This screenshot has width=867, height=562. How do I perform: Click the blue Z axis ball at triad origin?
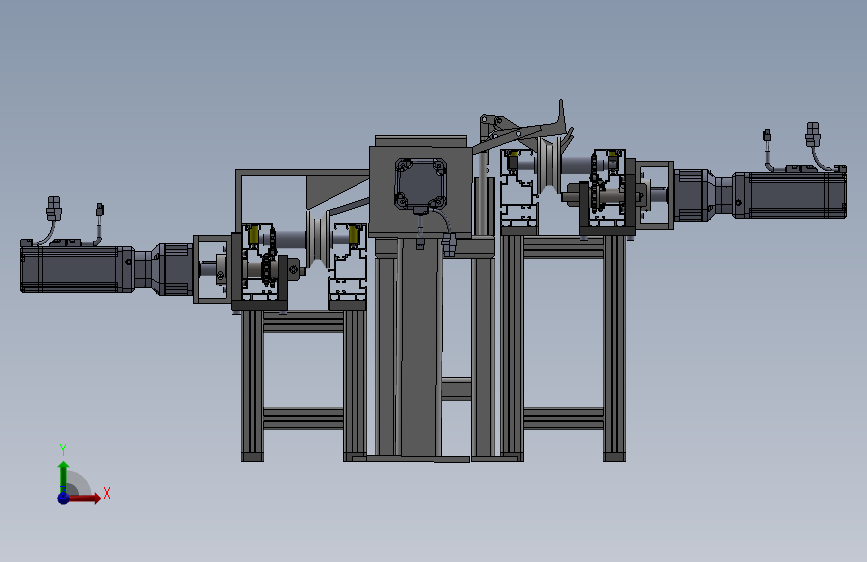click(64, 498)
